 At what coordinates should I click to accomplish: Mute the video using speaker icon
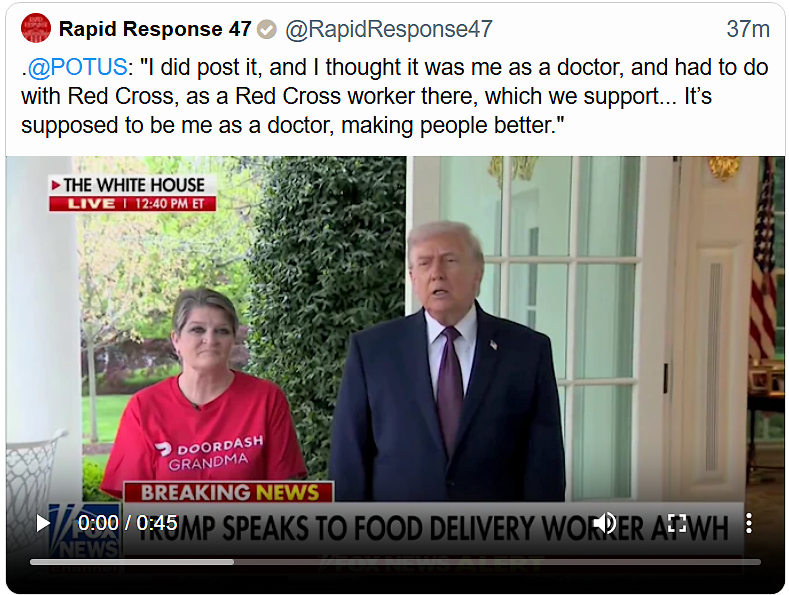(605, 524)
